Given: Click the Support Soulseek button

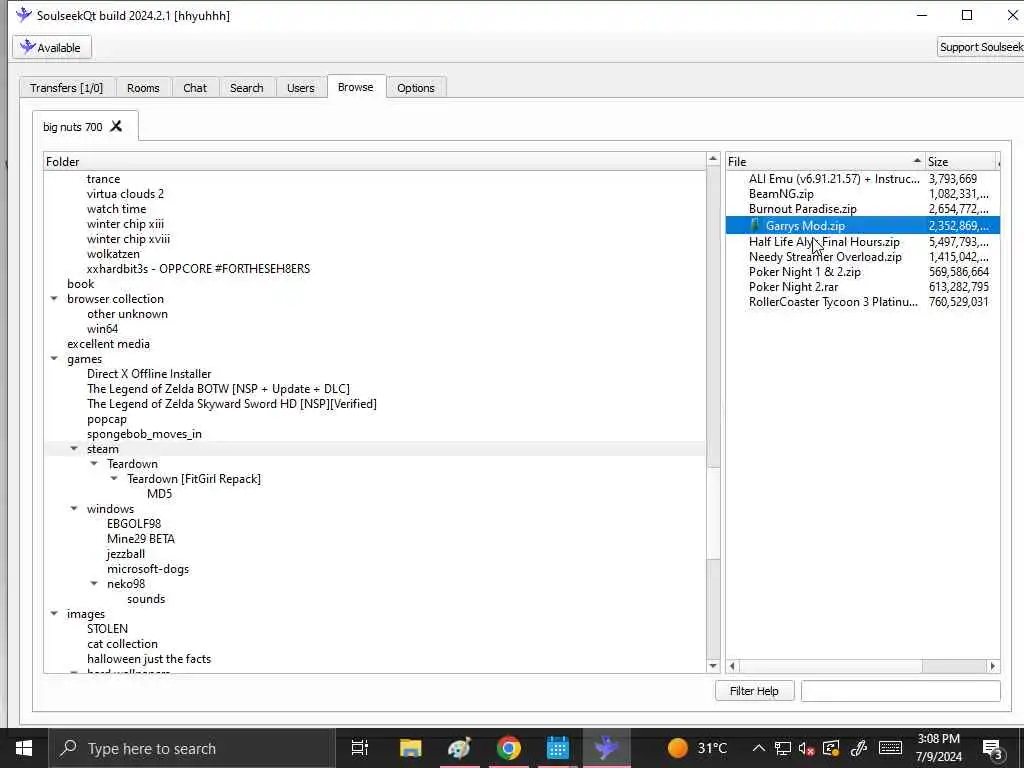Looking at the screenshot, I should click(x=980, y=47).
